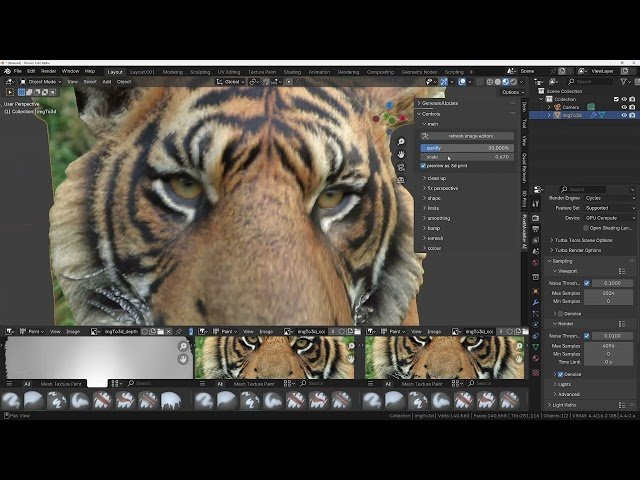Image resolution: width=640 pixels, height=480 pixels.
Task: Toggle the Collection exclude checkbox in outliner
Action: [616, 99]
